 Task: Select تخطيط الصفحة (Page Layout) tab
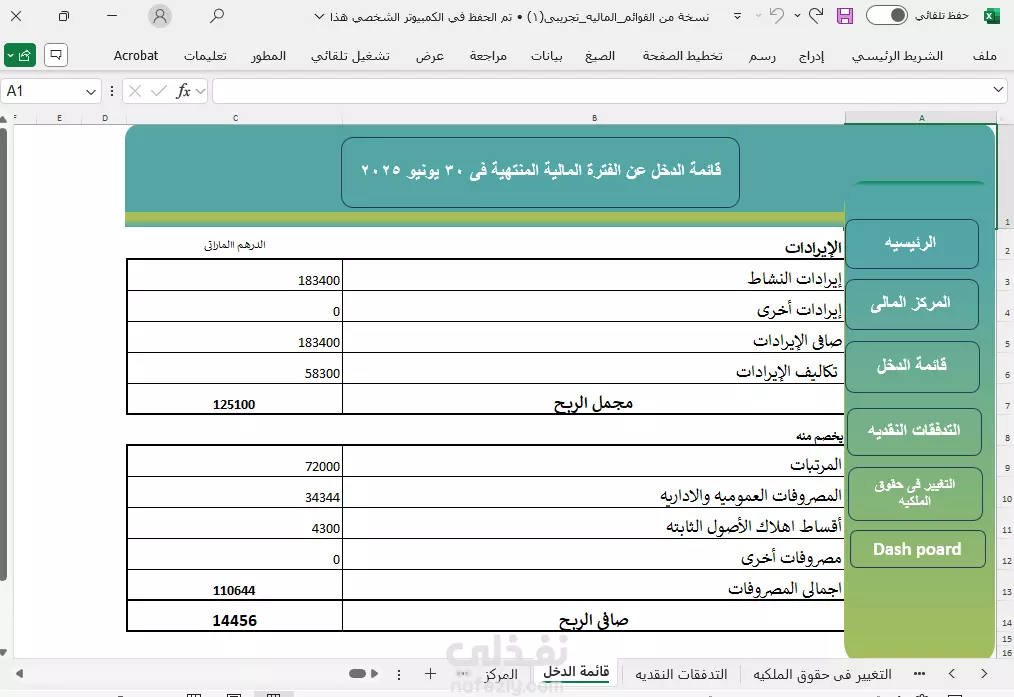pos(682,56)
